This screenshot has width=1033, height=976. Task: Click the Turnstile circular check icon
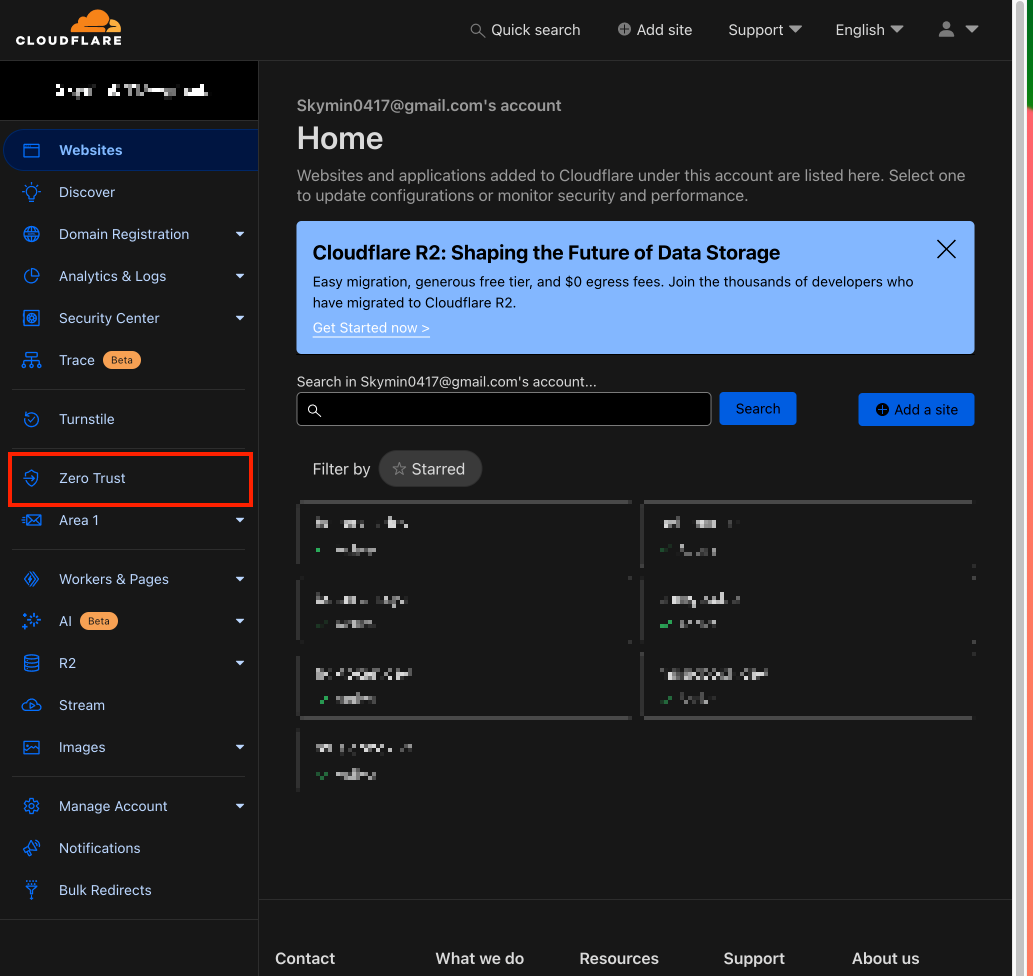point(32,419)
